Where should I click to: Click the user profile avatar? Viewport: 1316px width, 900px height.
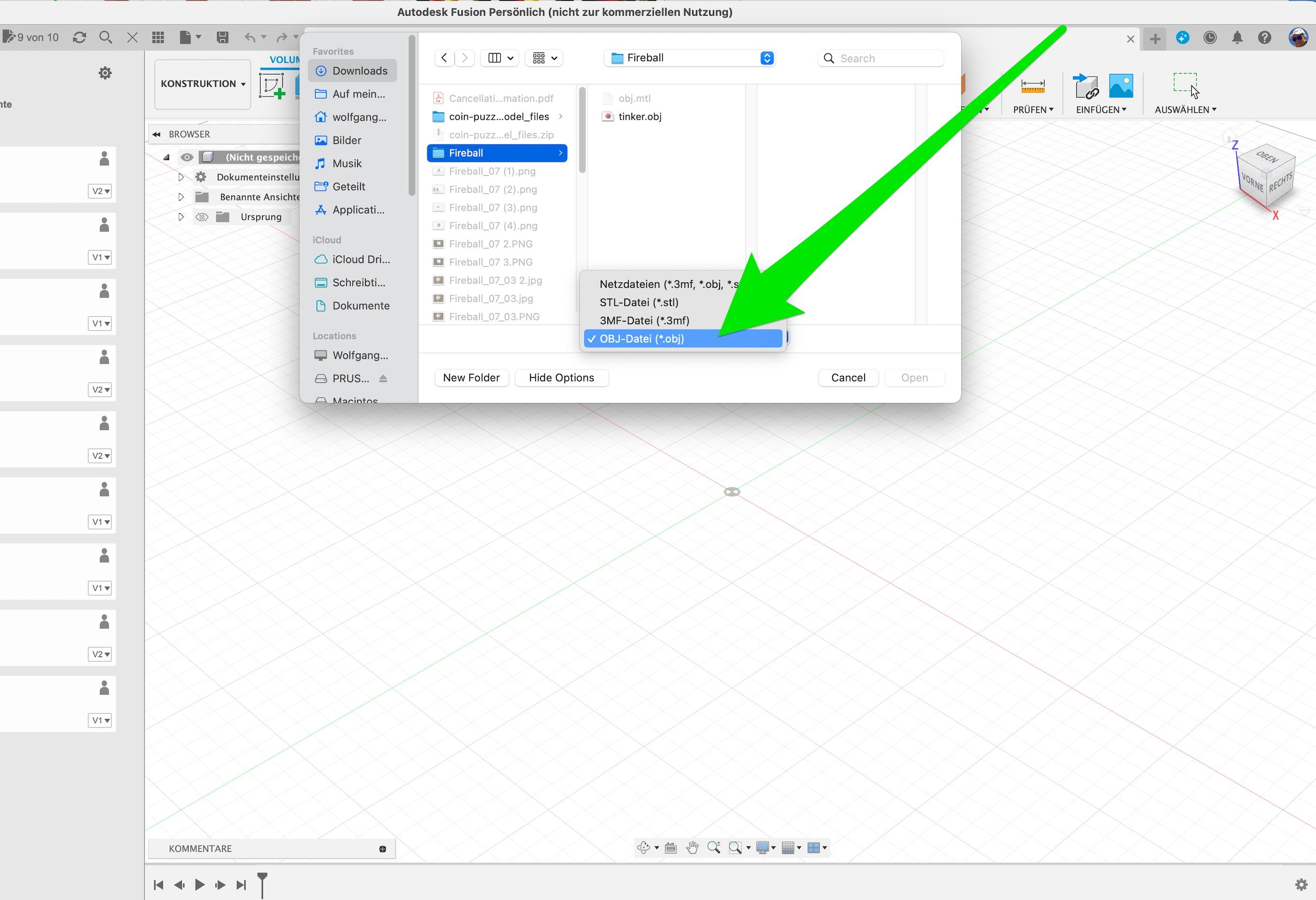(x=1298, y=37)
